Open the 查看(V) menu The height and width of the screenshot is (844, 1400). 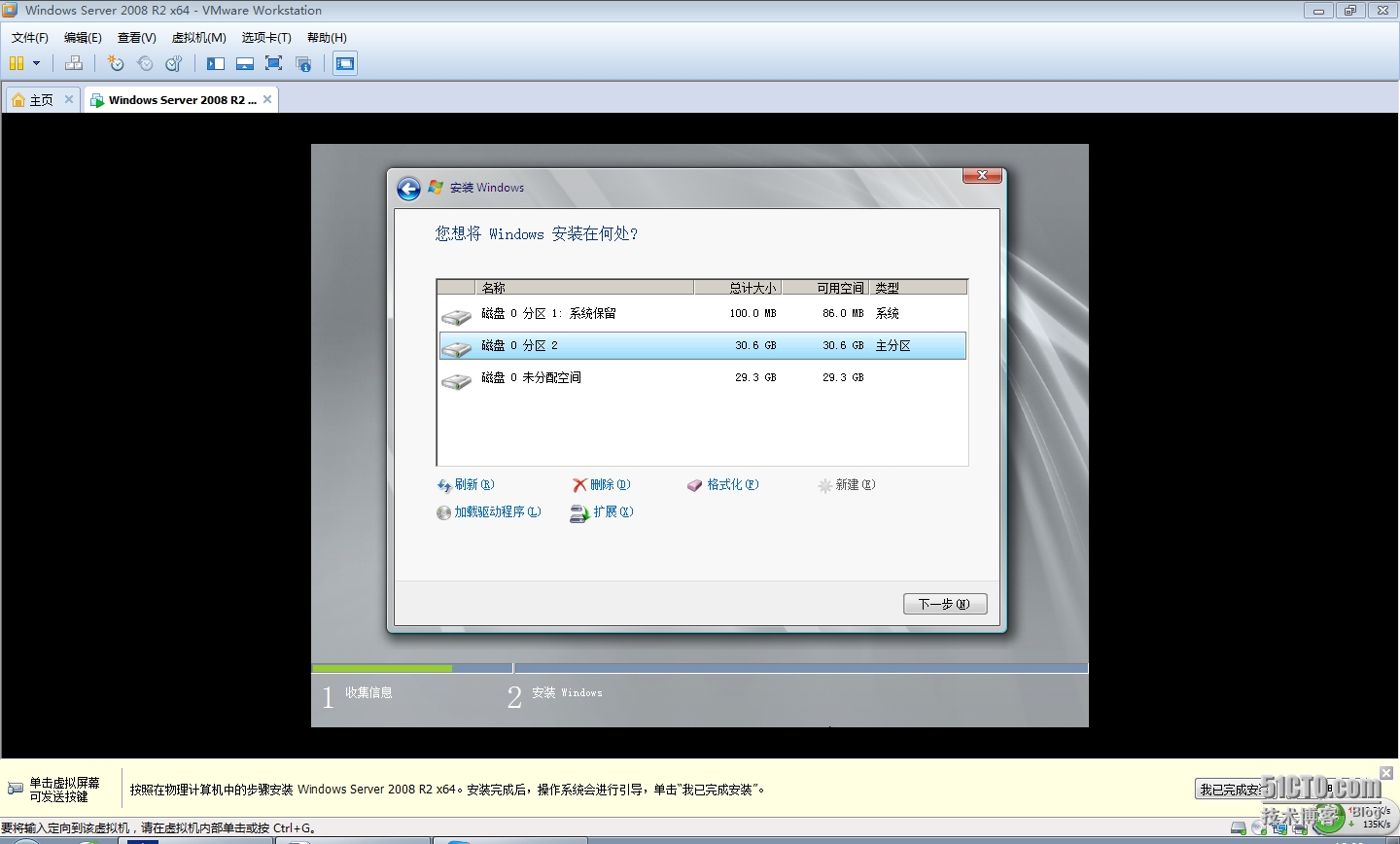pos(137,38)
